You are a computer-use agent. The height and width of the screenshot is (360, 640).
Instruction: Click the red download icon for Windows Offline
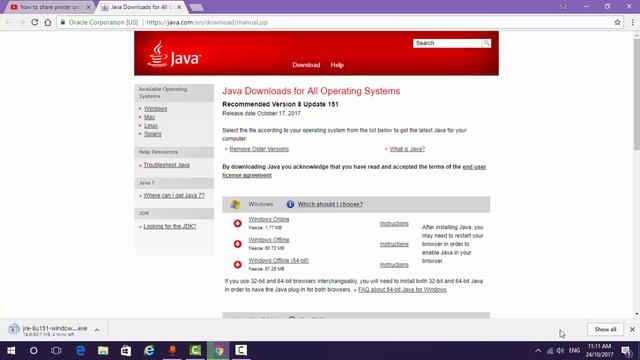(x=238, y=244)
